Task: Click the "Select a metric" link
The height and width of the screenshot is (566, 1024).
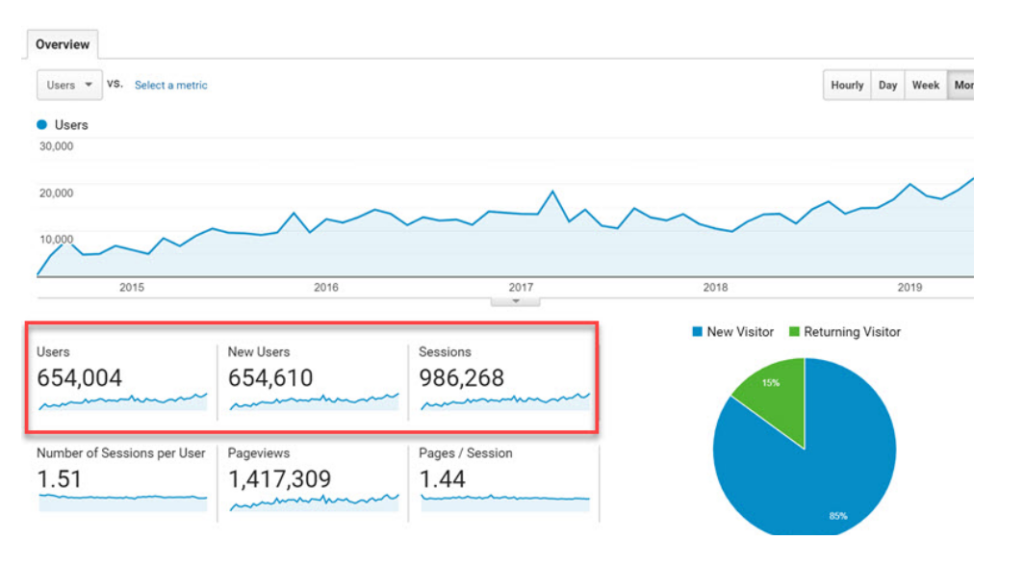Action: [x=171, y=85]
